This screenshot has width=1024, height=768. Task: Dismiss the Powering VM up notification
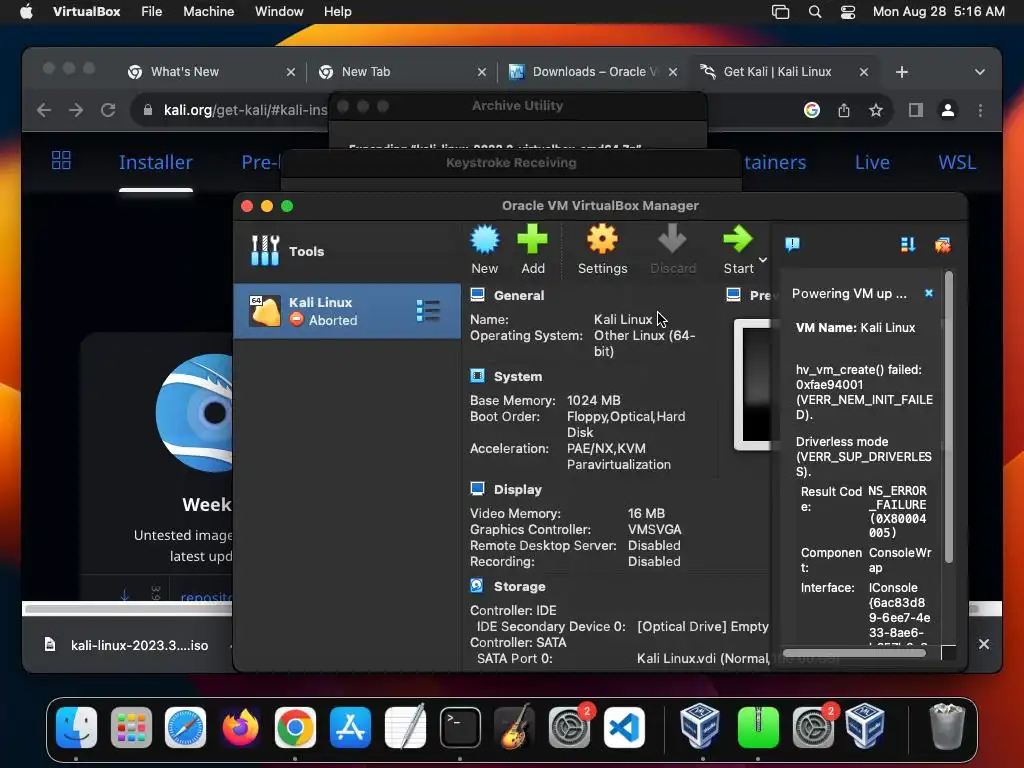point(929,293)
